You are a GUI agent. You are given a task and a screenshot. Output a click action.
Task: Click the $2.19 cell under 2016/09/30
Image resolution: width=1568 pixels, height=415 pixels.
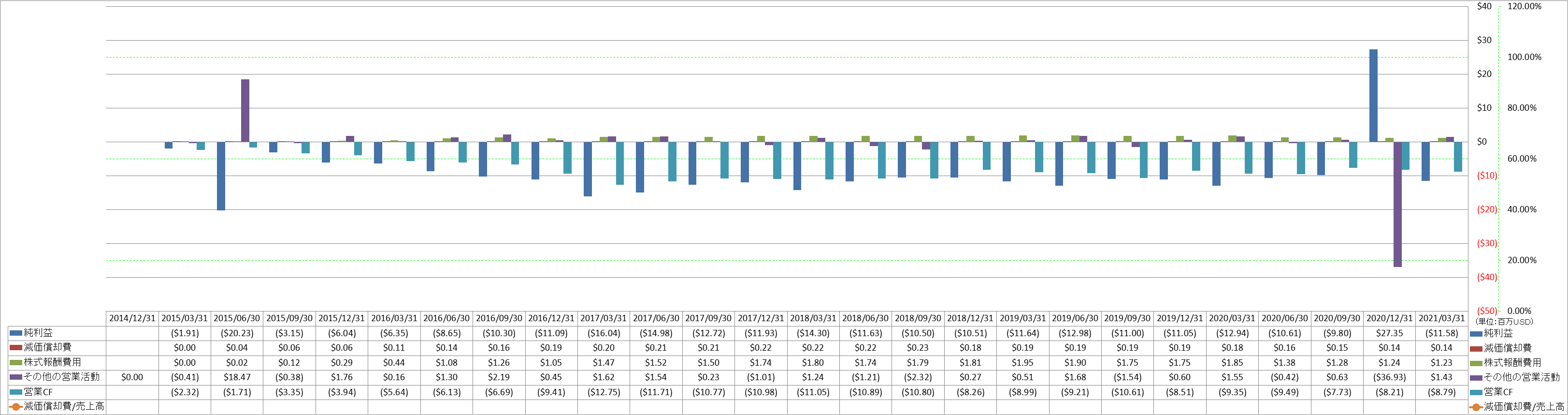[x=499, y=377]
